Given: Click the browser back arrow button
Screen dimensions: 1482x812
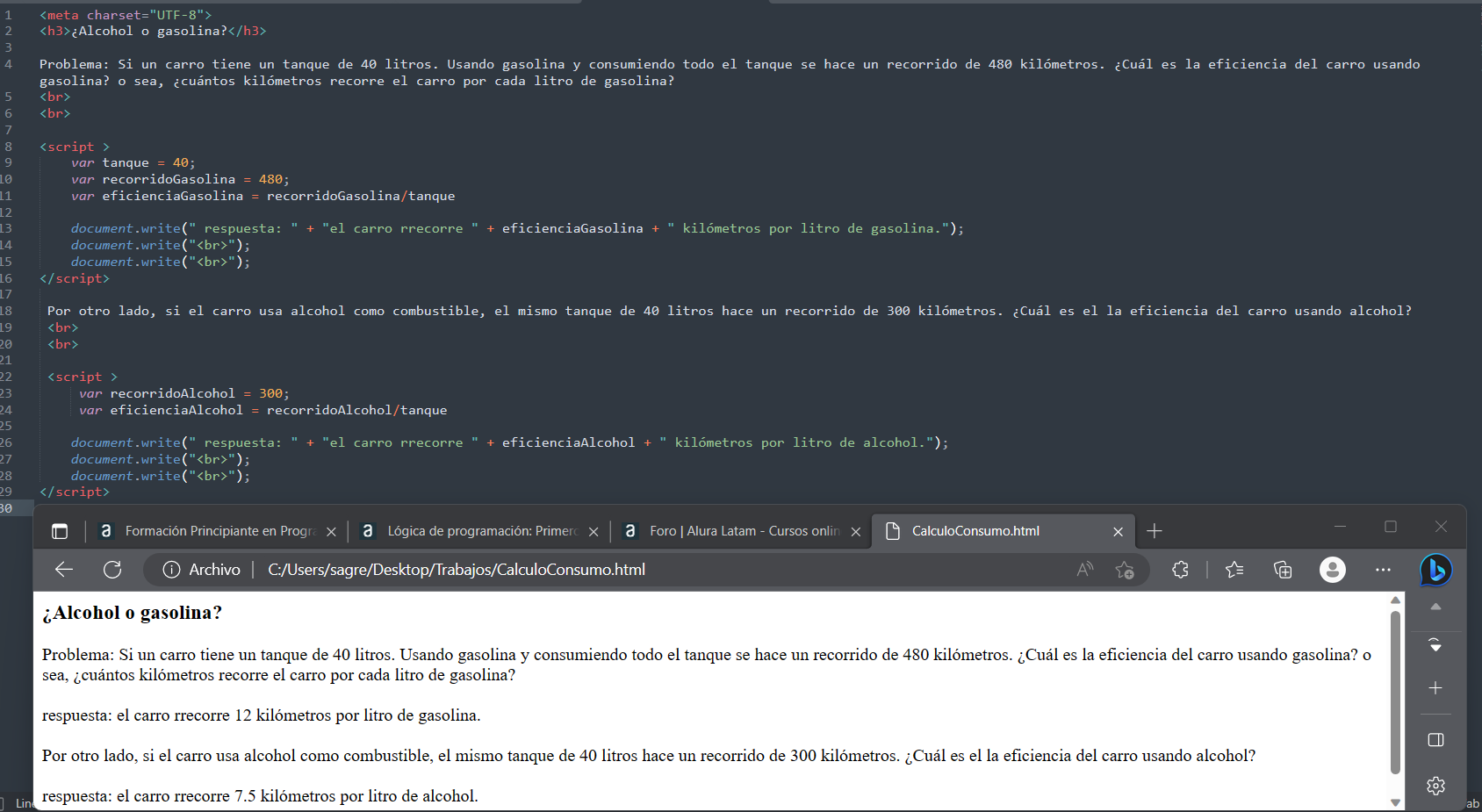Looking at the screenshot, I should 64,570.
